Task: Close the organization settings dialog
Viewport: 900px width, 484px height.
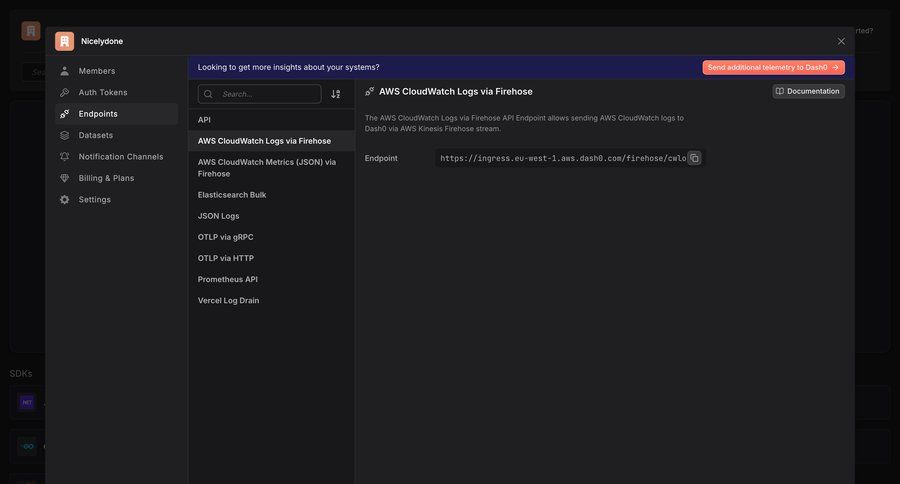Action: 841,41
